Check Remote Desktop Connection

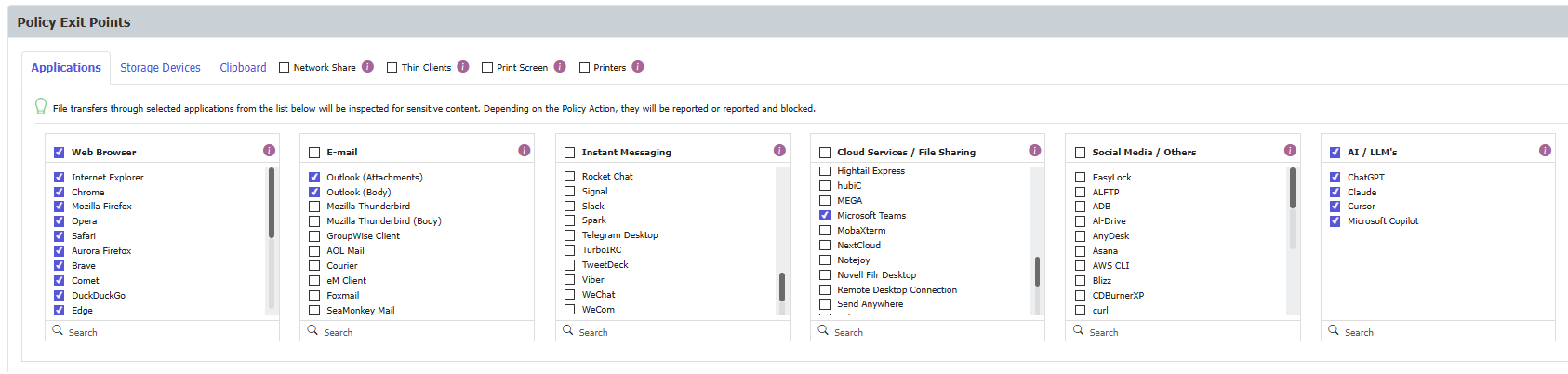click(825, 289)
